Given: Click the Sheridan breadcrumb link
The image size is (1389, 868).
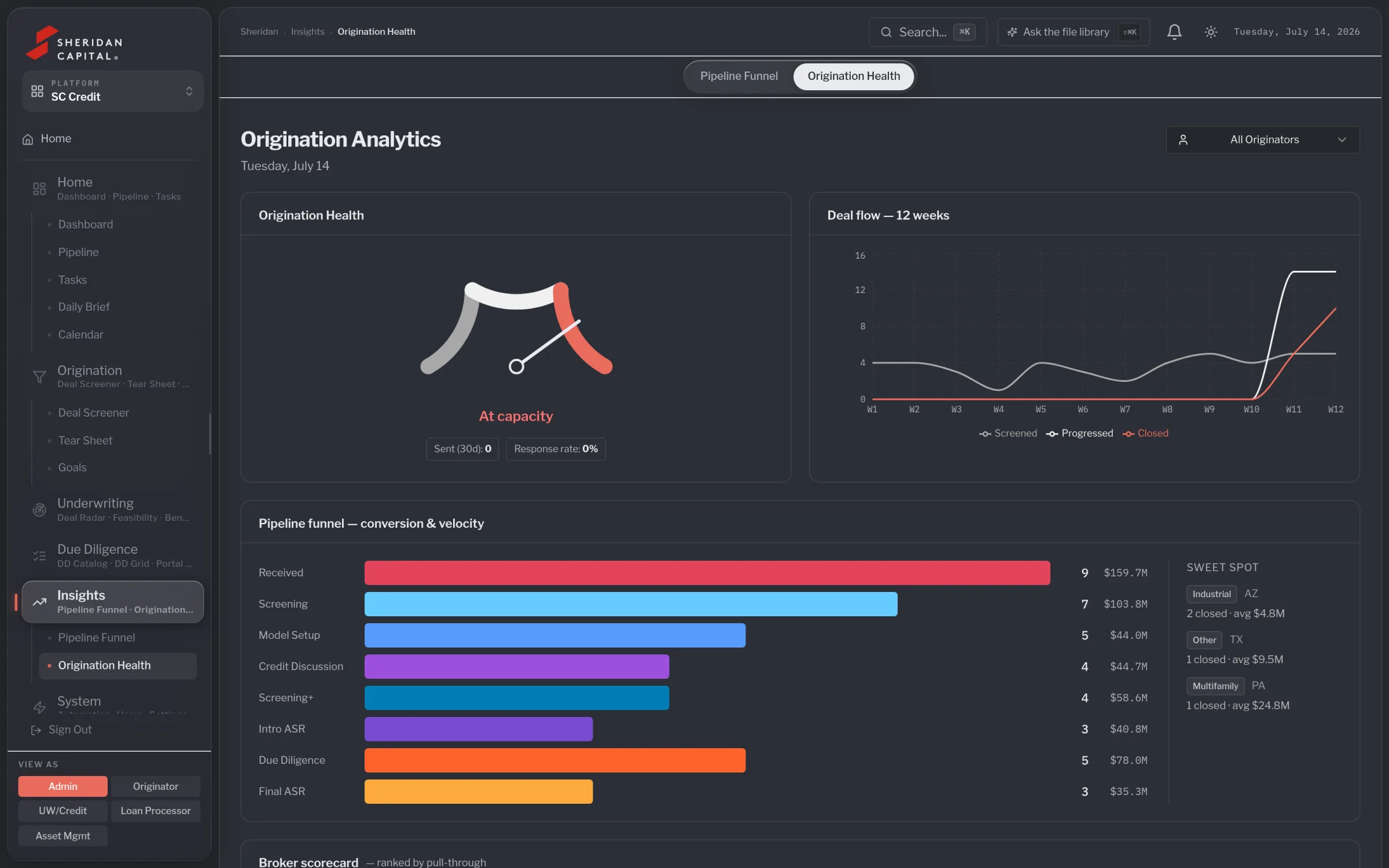Looking at the screenshot, I should 259,31.
